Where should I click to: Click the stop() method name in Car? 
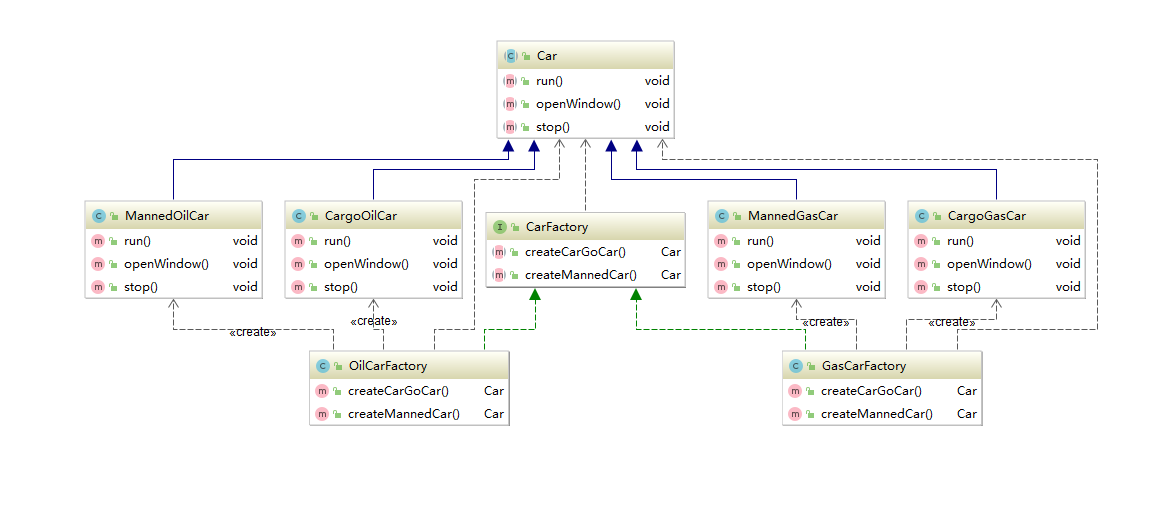point(553,127)
